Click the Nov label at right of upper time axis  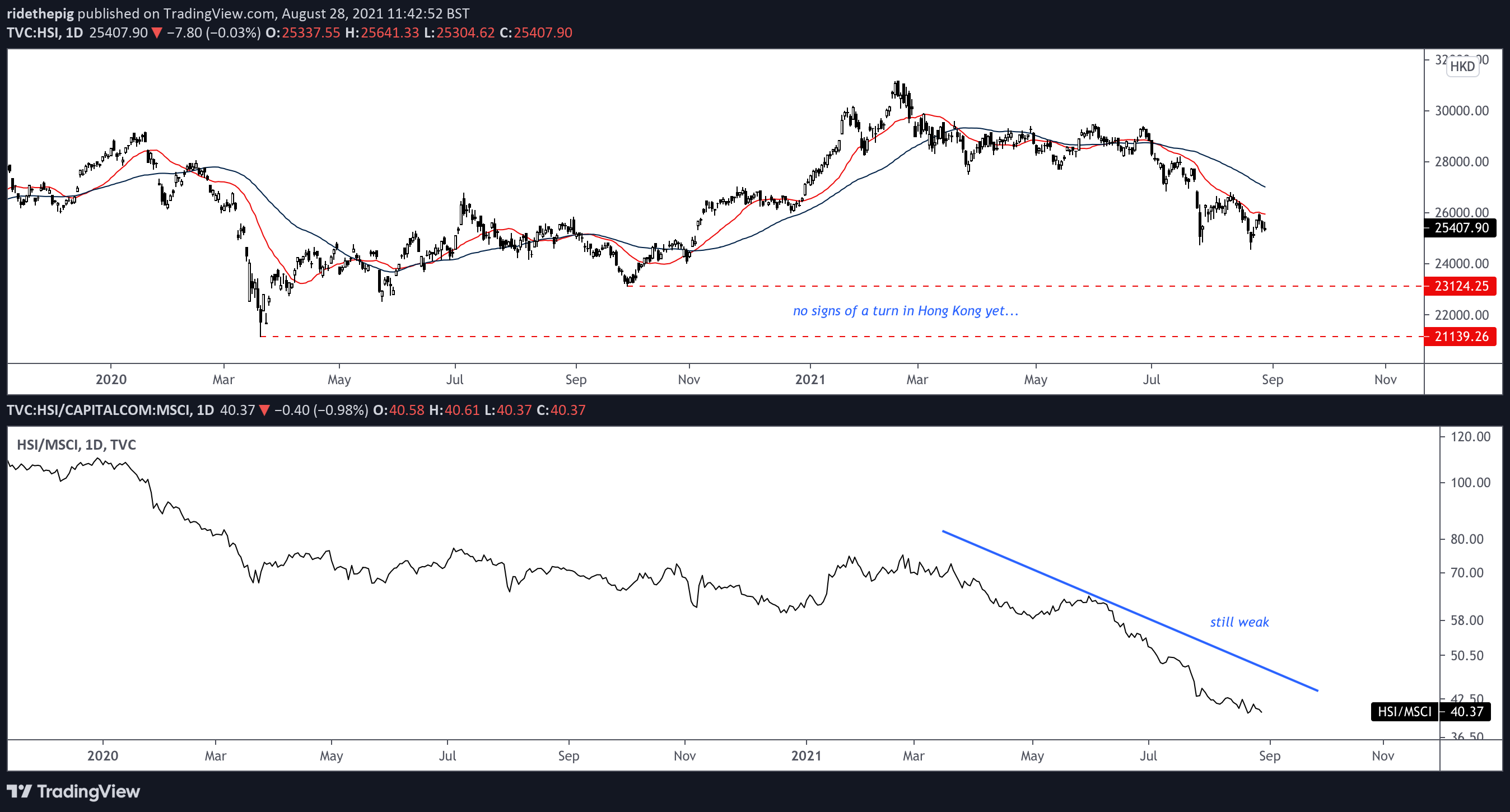[x=1385, y=380]
